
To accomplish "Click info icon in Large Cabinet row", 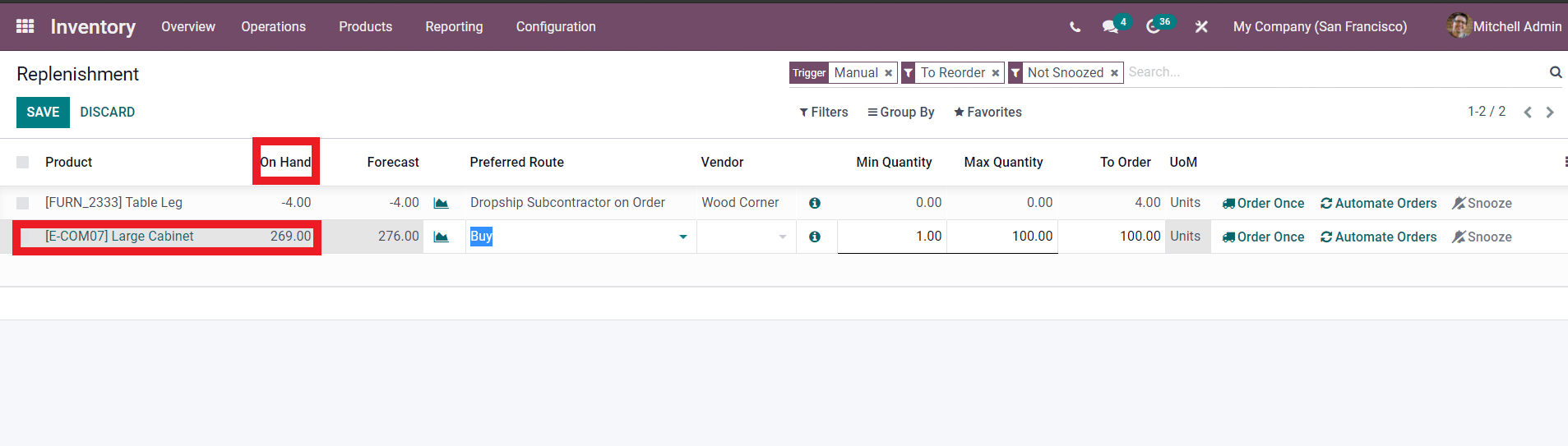I will pyautogui.click(x=814, y=237).
